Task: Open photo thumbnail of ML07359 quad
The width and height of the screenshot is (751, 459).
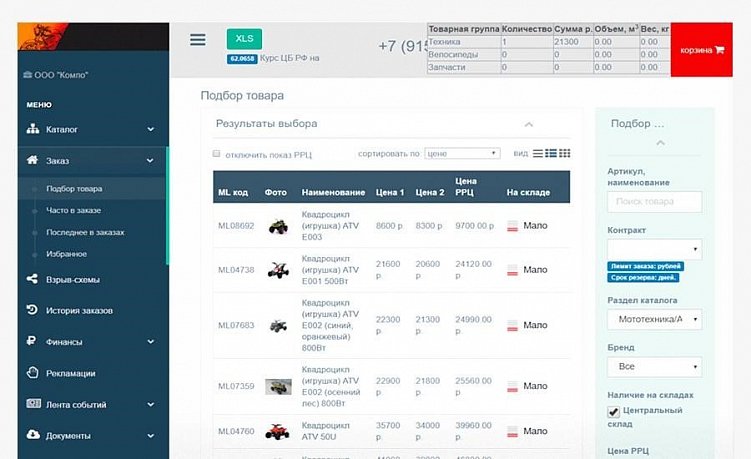Action: point(278,386)
